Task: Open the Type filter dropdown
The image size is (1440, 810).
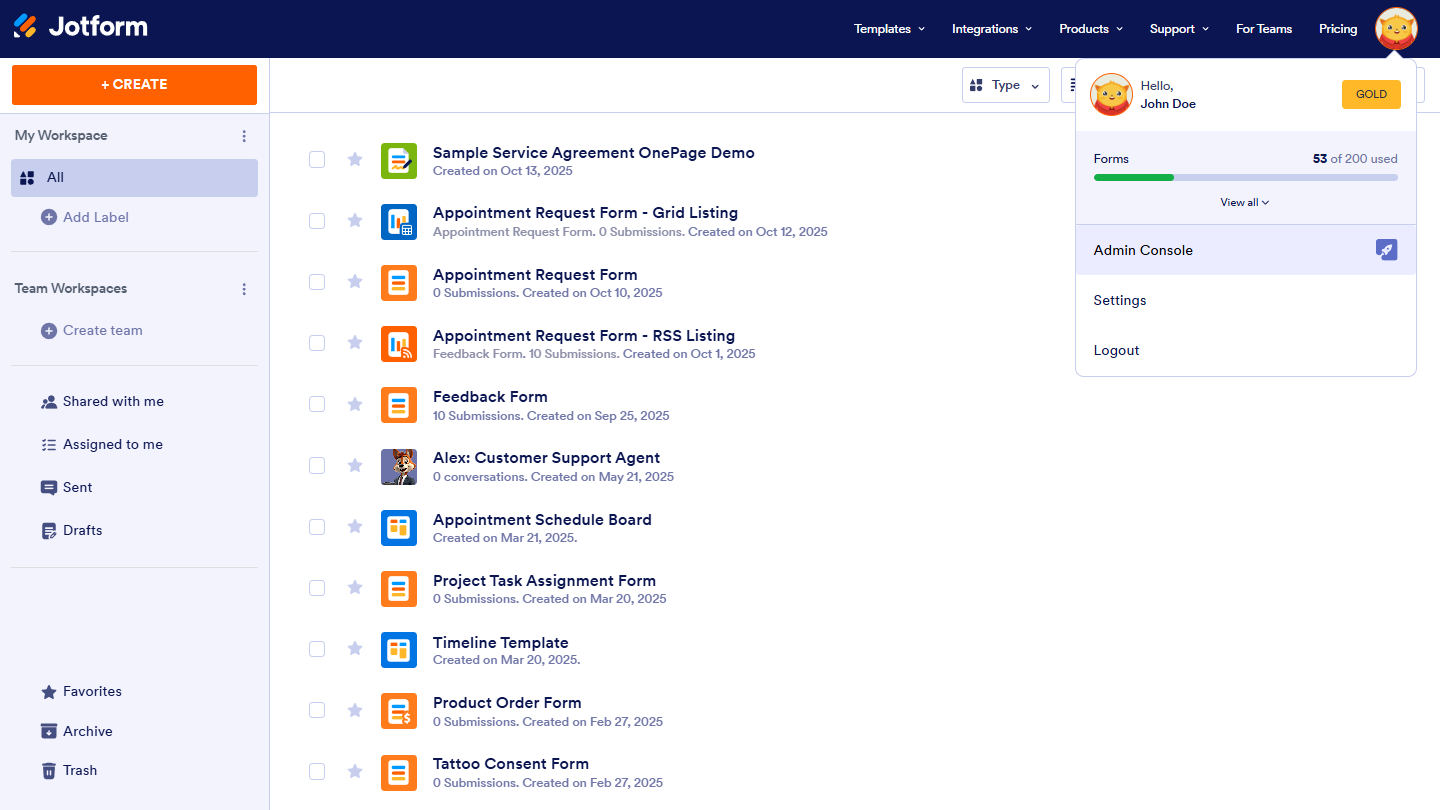Action: [x=1005, y=85]
